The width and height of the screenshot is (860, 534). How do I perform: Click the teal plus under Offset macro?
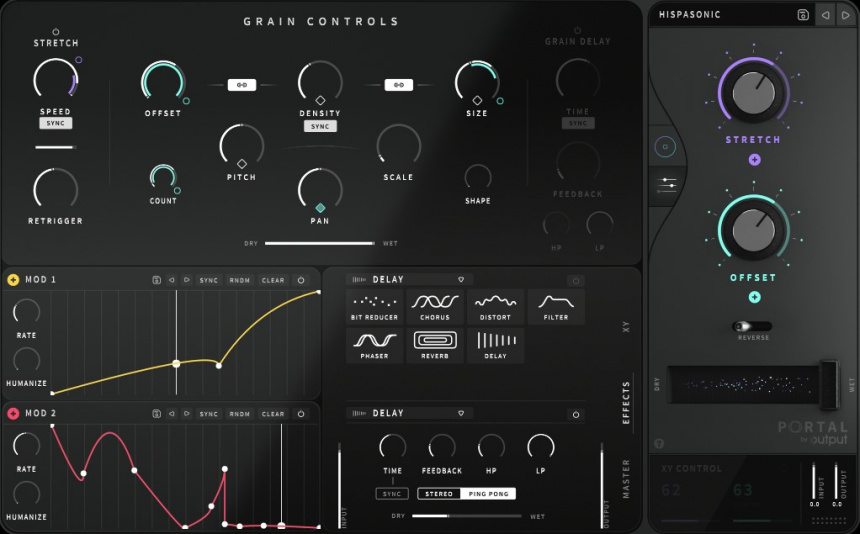tap(755, 297)
